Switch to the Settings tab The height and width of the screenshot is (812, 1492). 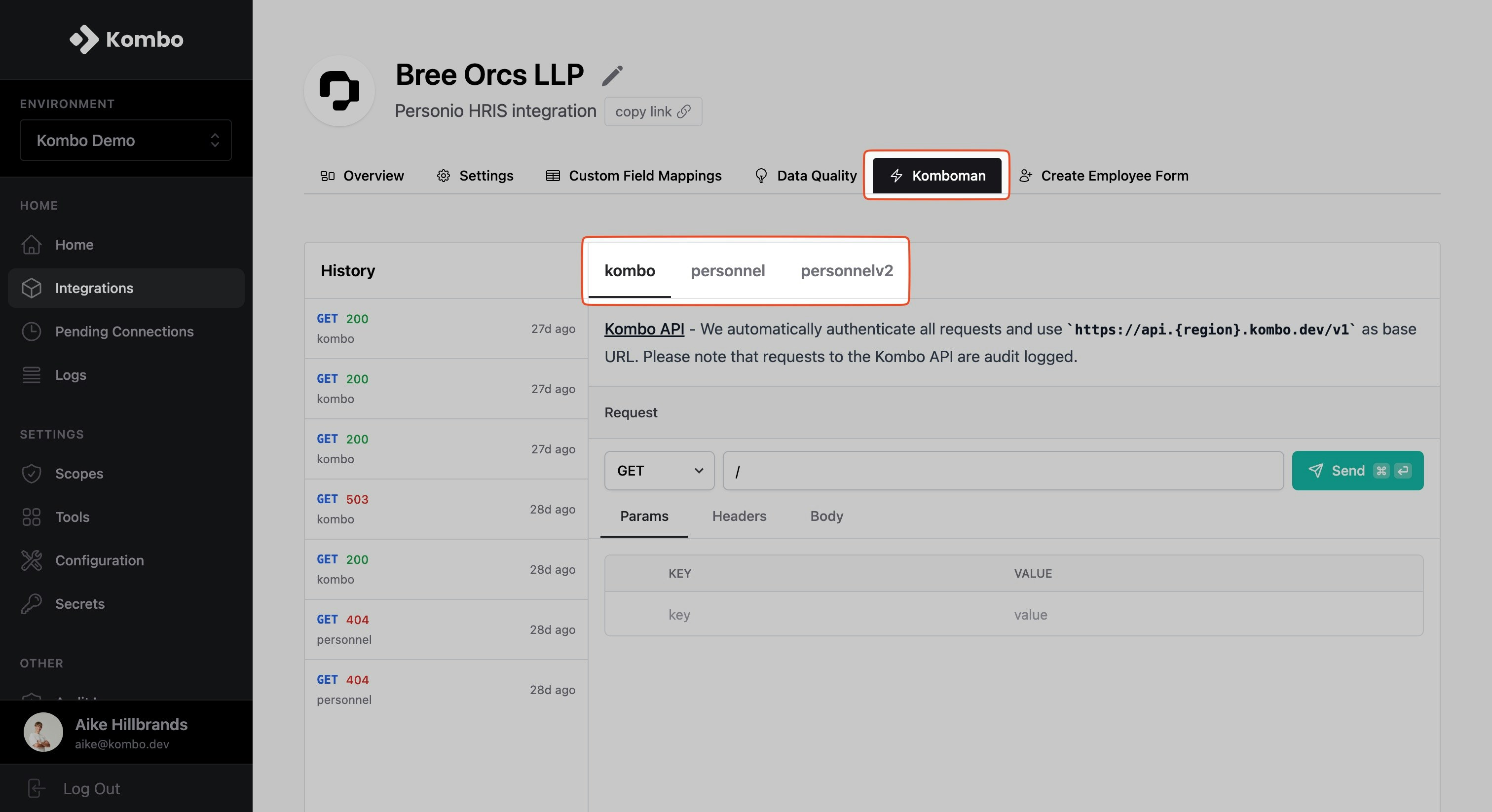pyautogui.click(x=475, y=176)
